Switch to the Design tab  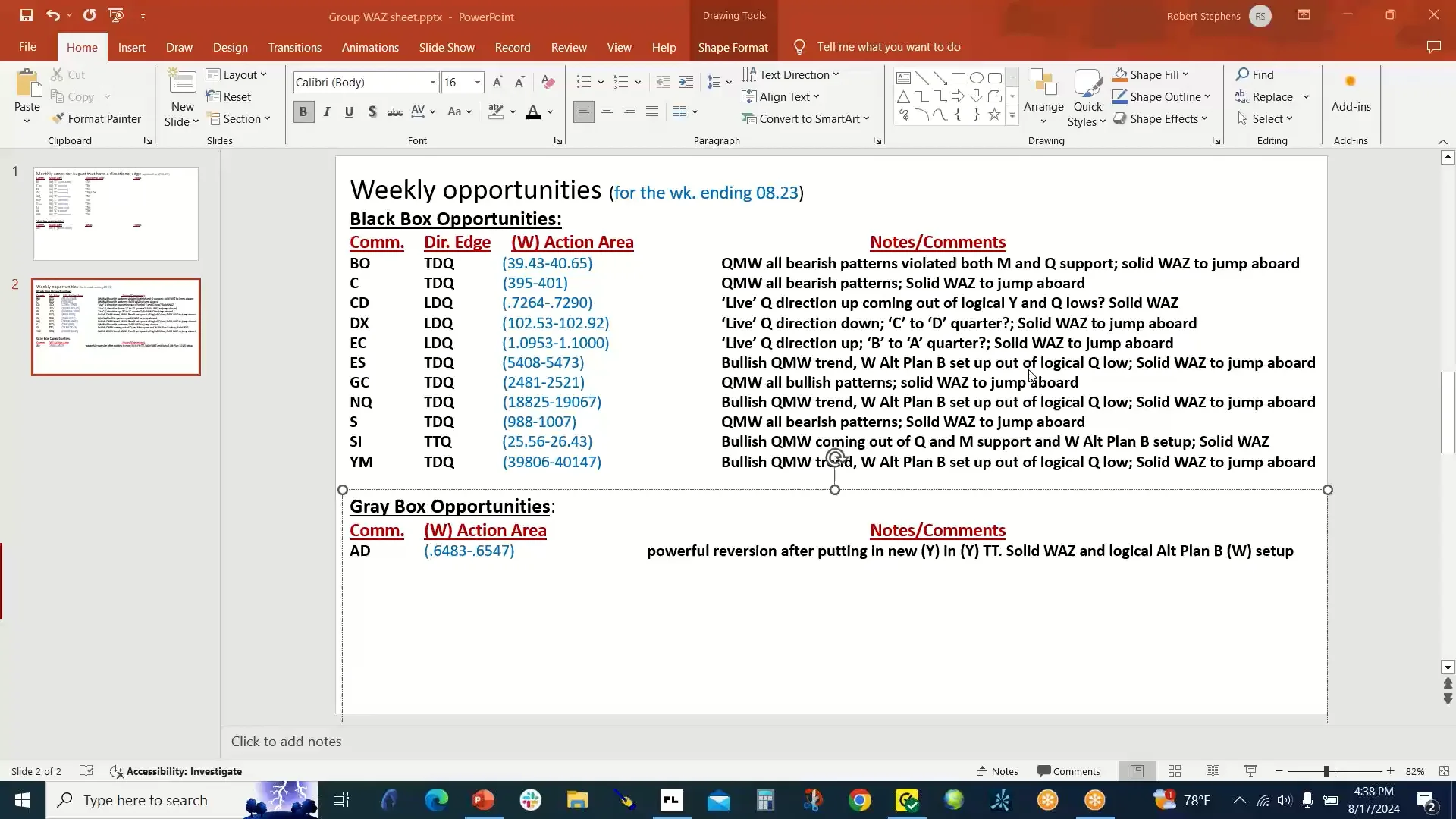230,47
